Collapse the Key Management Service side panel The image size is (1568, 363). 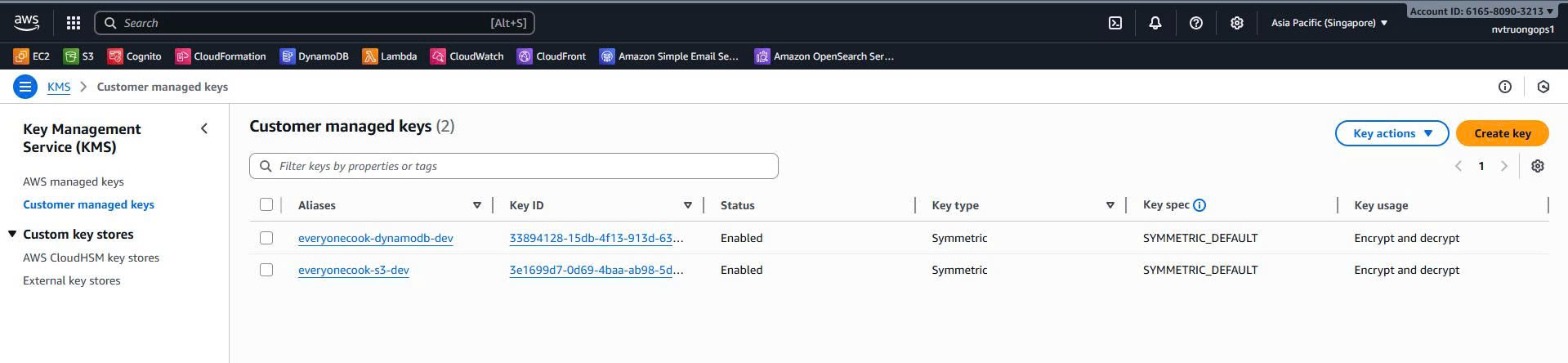[204, 128]
